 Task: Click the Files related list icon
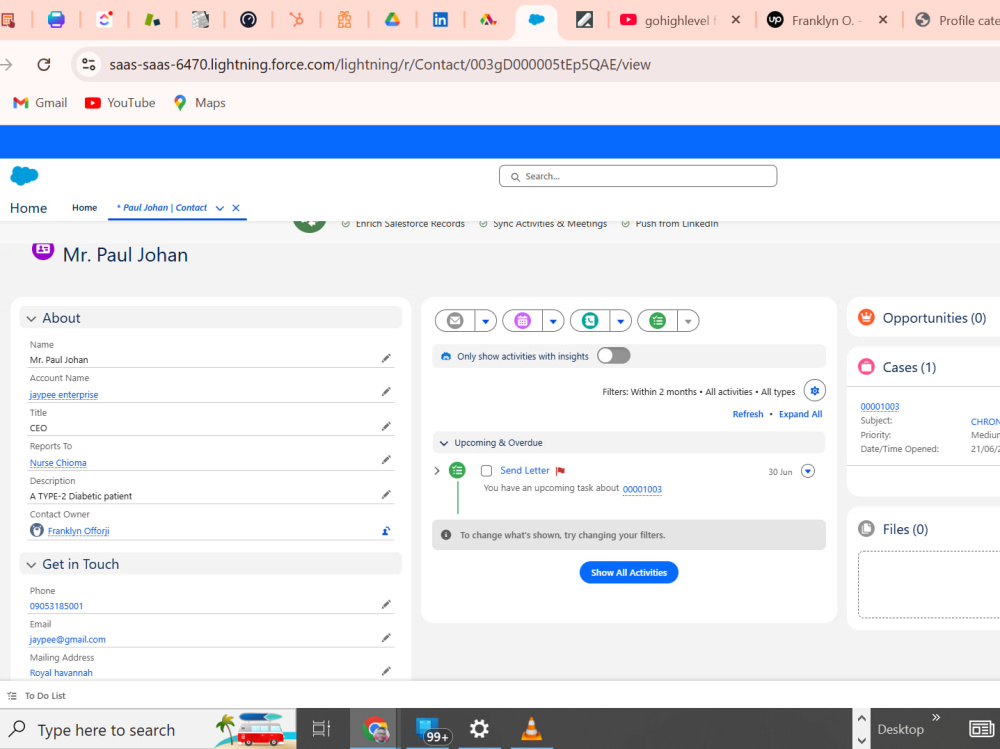pos(866,529)
